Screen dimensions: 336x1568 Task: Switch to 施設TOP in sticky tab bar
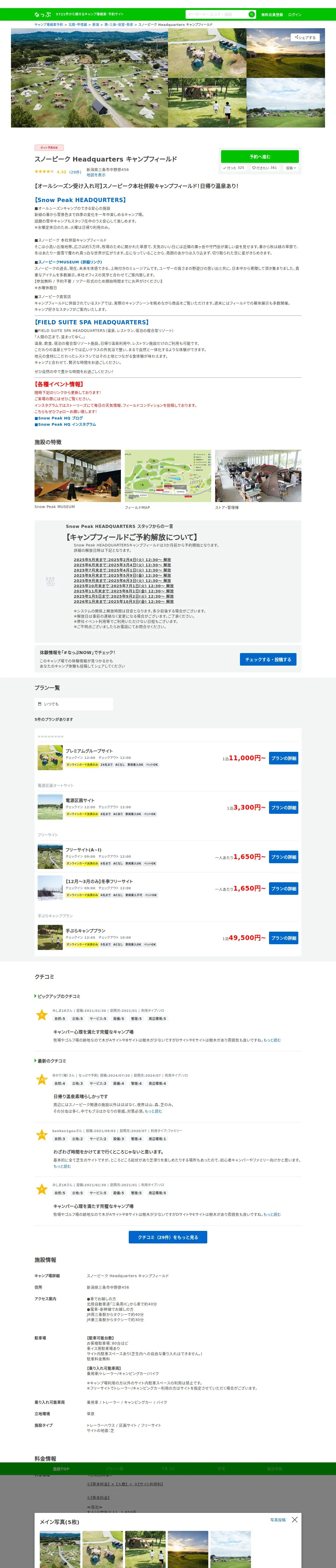[61, 1469]
